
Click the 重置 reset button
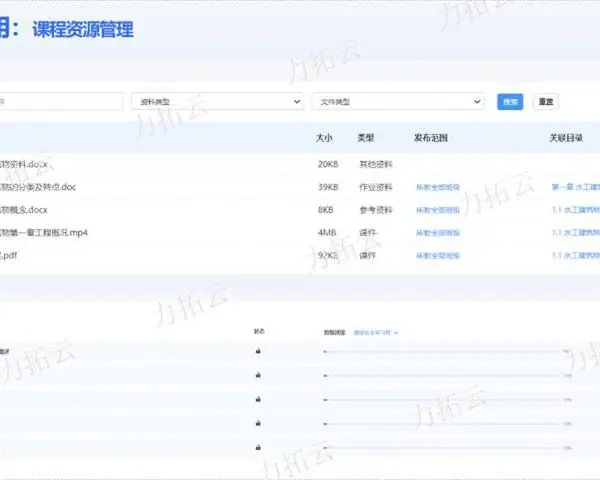coord(546,101)
